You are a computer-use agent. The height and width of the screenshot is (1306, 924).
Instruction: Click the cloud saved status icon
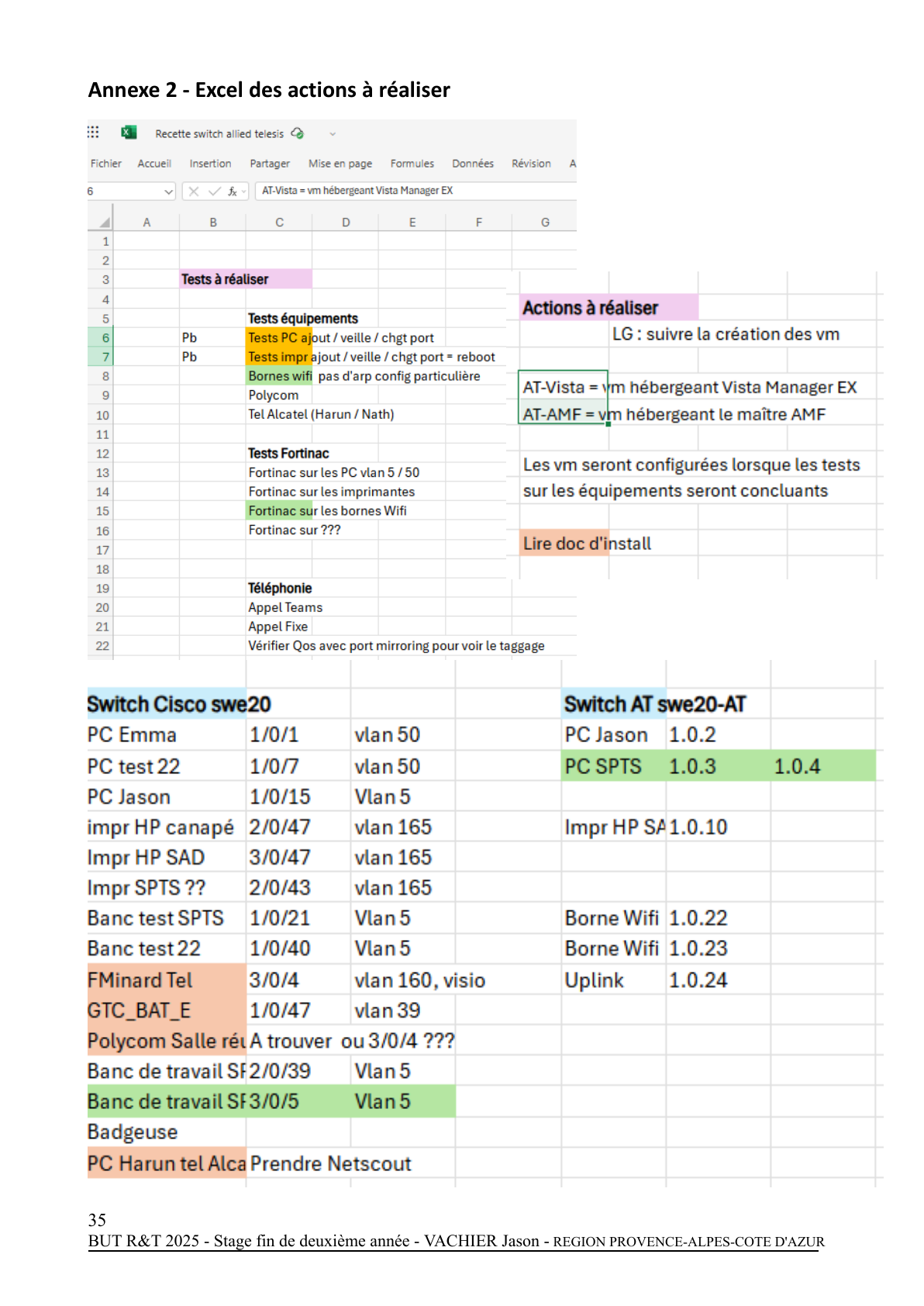298,133
